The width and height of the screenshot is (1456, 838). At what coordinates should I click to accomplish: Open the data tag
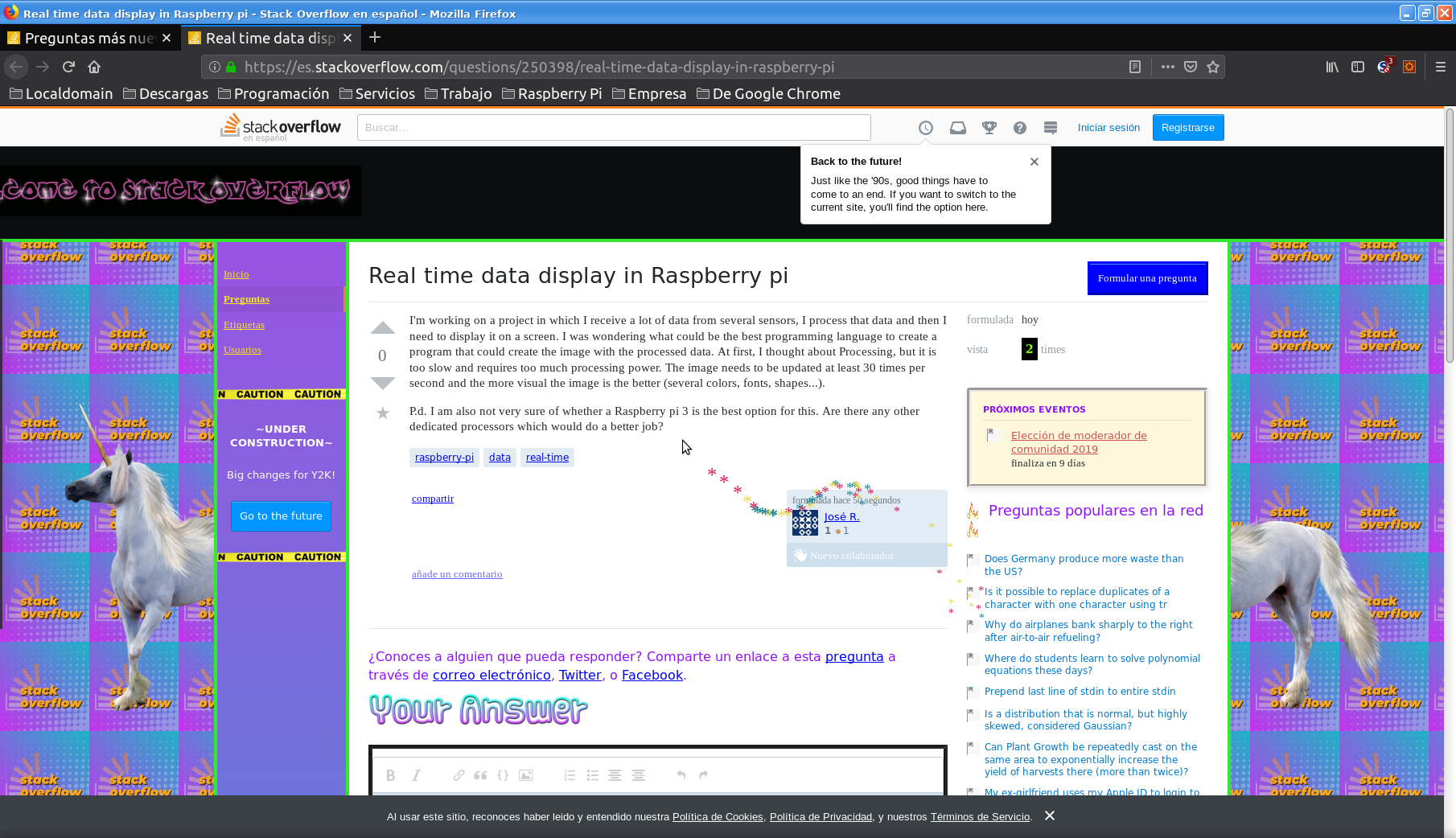click(500, 458)
